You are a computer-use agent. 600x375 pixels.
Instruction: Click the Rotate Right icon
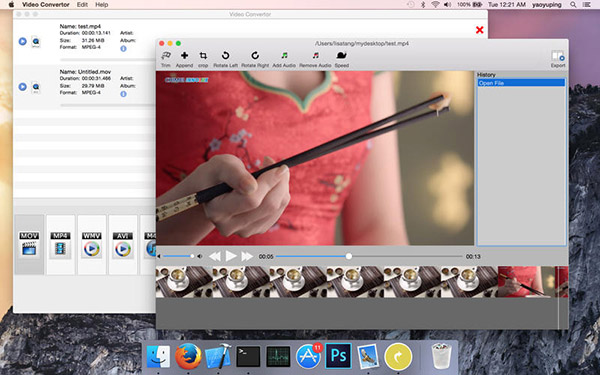pyautogui.click(x=255, y=56)
